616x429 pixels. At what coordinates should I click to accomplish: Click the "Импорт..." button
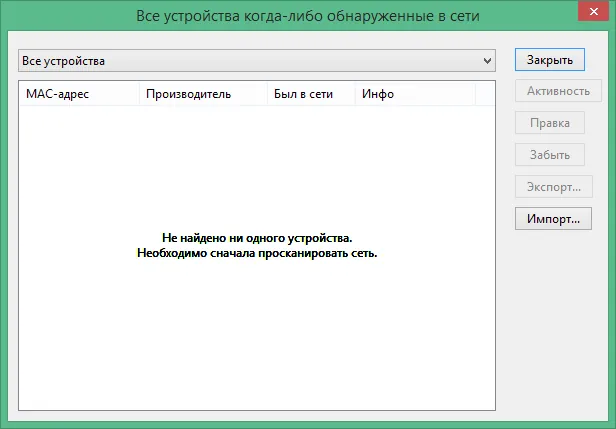pyautogui.click(x=553, y=218)
